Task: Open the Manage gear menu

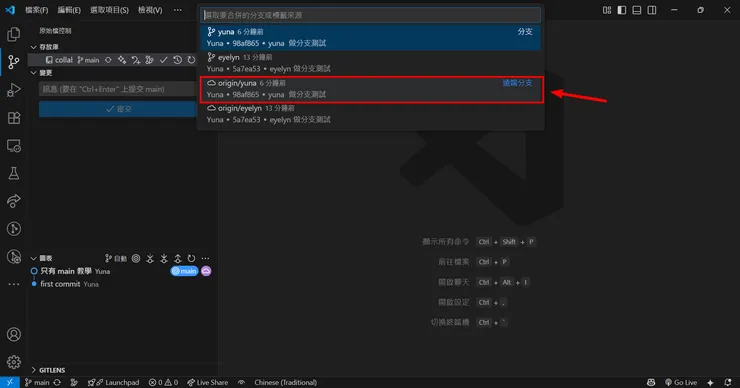Action: point(14,362)
